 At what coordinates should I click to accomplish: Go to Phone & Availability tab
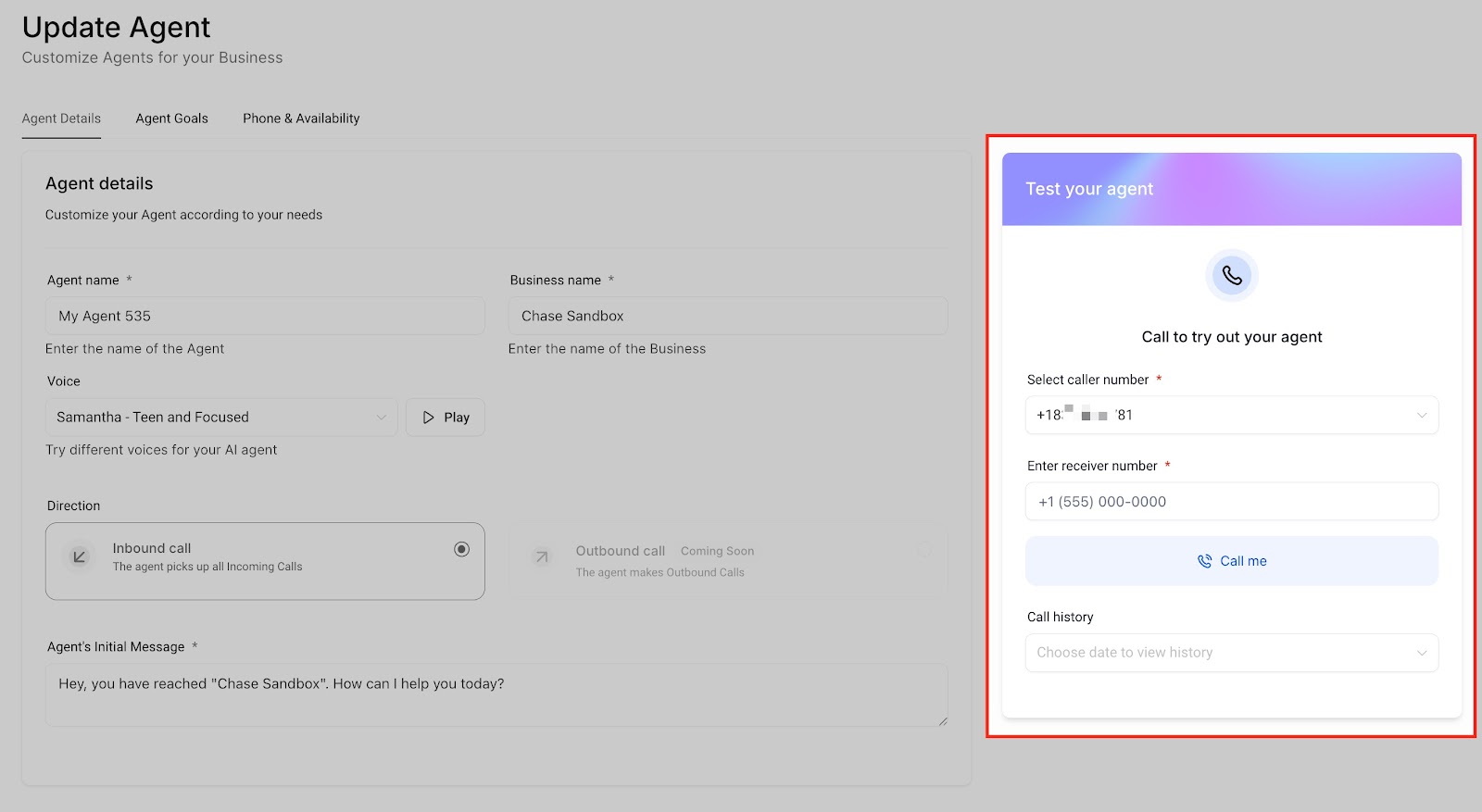click(301, 119)
